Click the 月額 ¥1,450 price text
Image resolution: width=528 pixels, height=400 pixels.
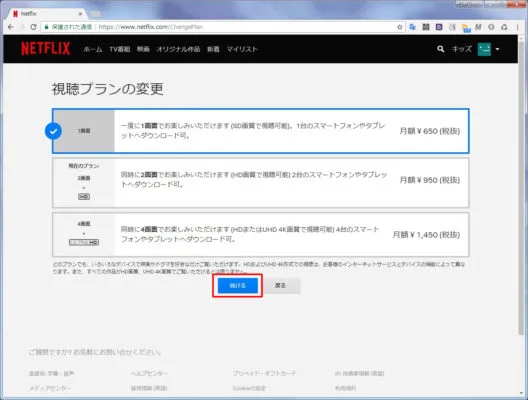[x=426, y=235]
